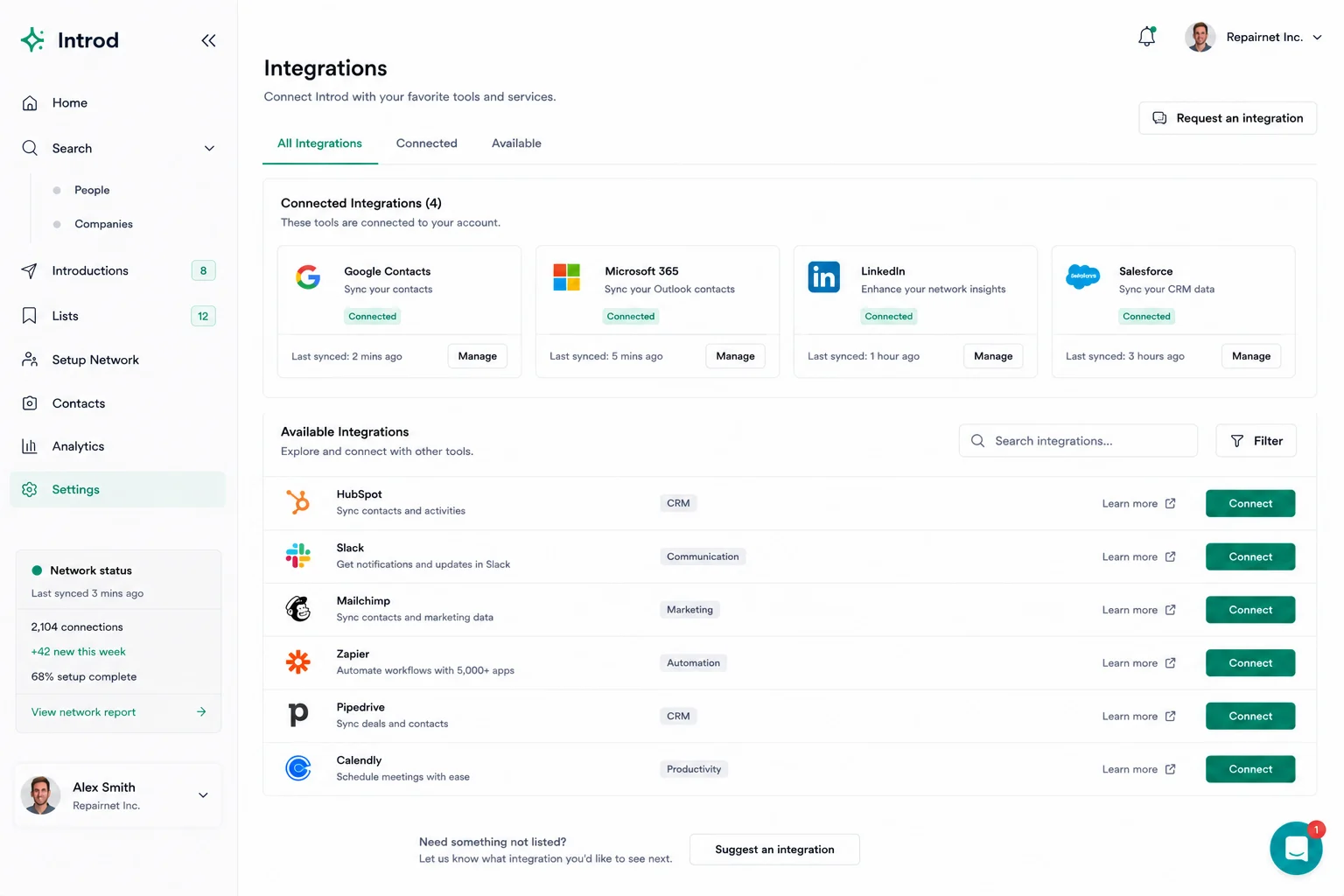This screenshot has height=896, width=1344.
Task: Click the Search magnifier icon in sidebar
Action: coord(30,148)
